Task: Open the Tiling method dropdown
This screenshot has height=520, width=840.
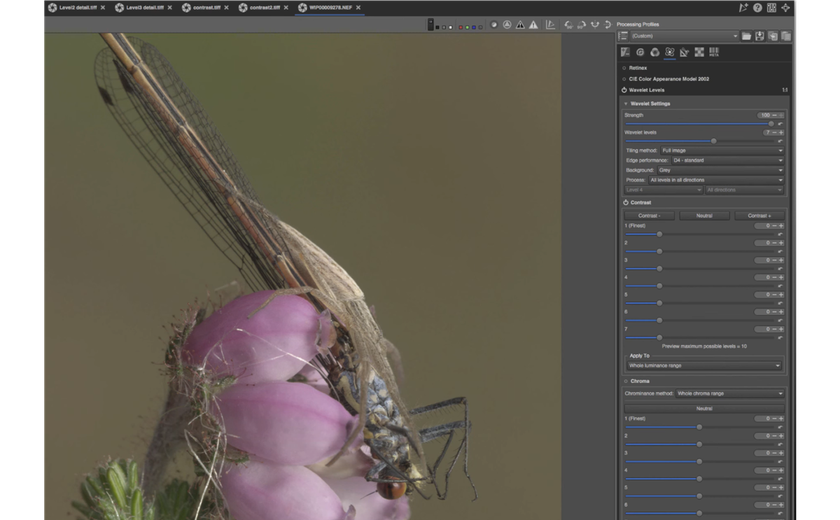Action: coord(722,150)
